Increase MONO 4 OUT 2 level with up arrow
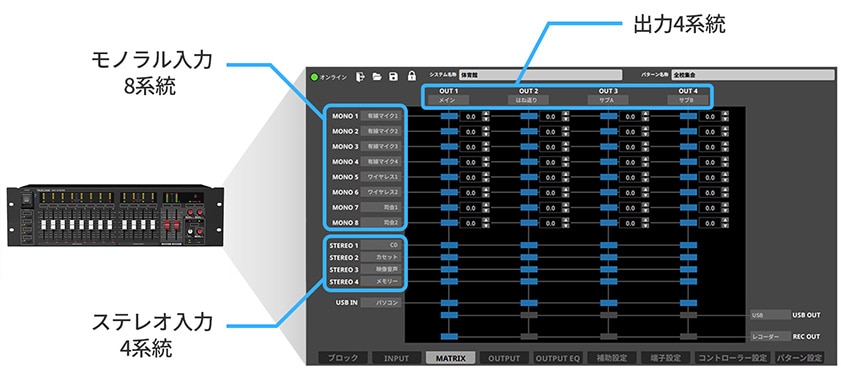 click(565, 159)
